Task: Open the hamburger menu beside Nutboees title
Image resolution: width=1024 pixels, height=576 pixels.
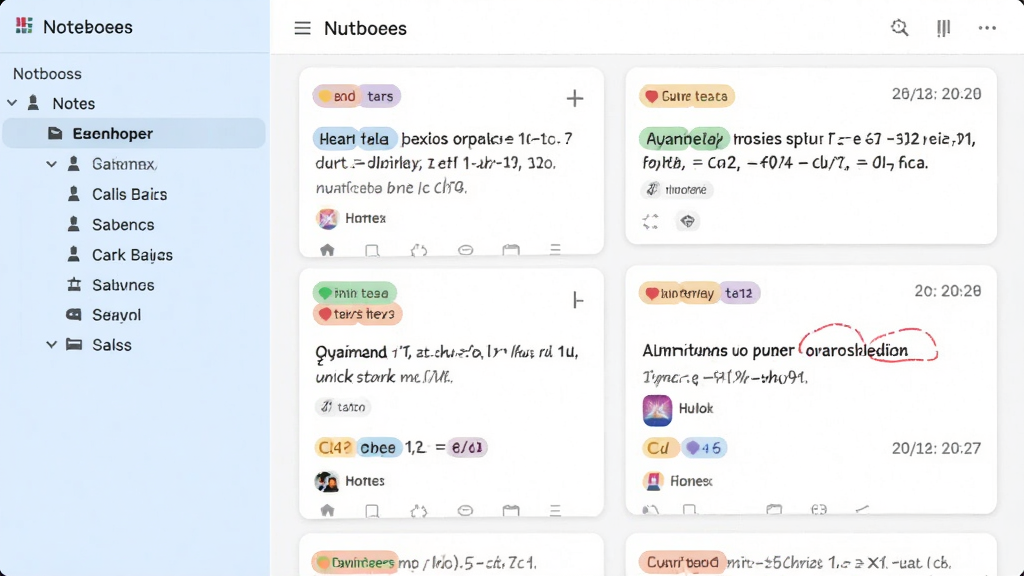Action: (302, 28)
